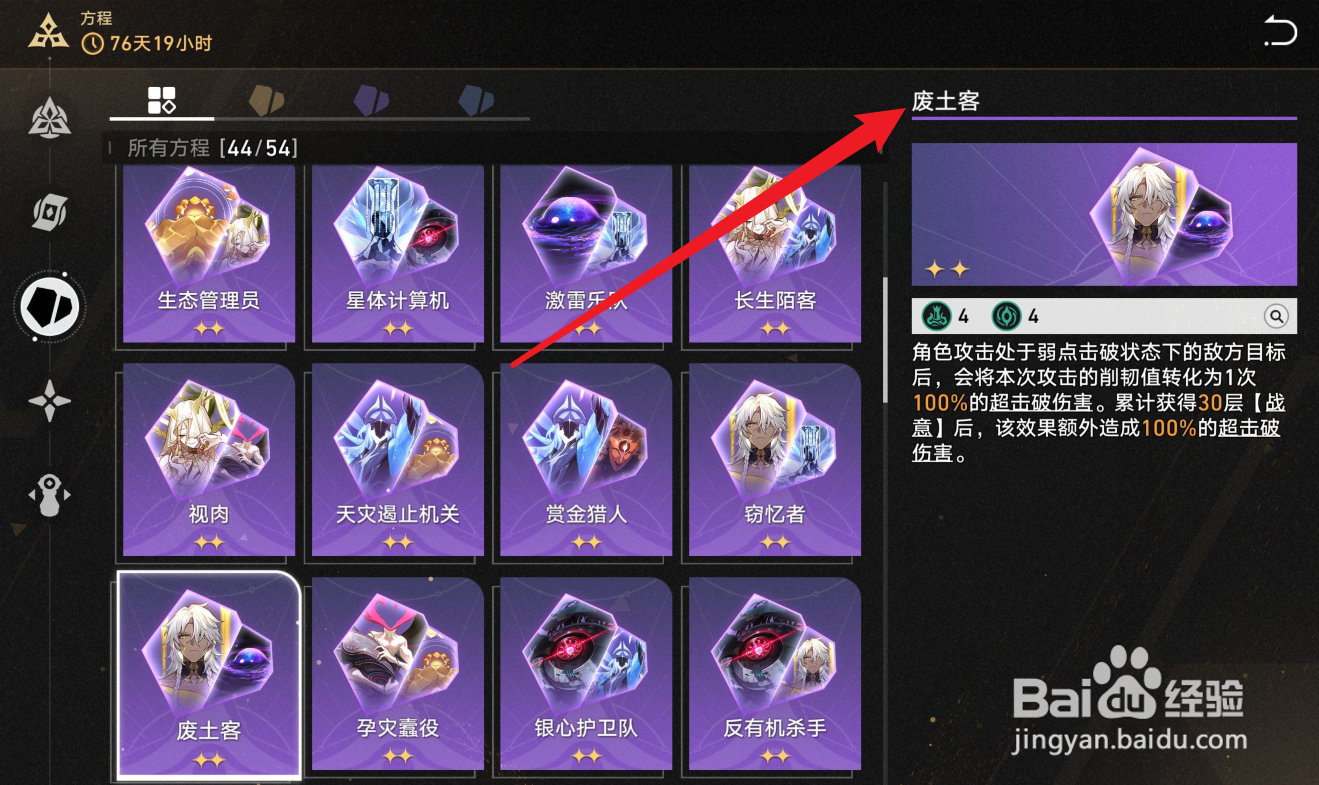Viewport: 1319px width, 785px height.
Task: Select the 赏金猎人 equation card
Action: click(x=586, y=460)
